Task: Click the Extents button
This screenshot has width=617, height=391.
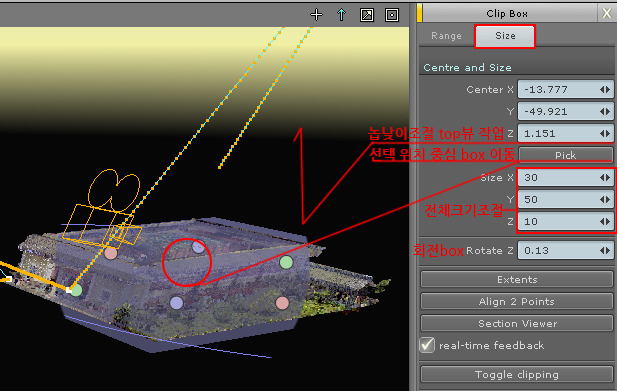Action: 517,279
